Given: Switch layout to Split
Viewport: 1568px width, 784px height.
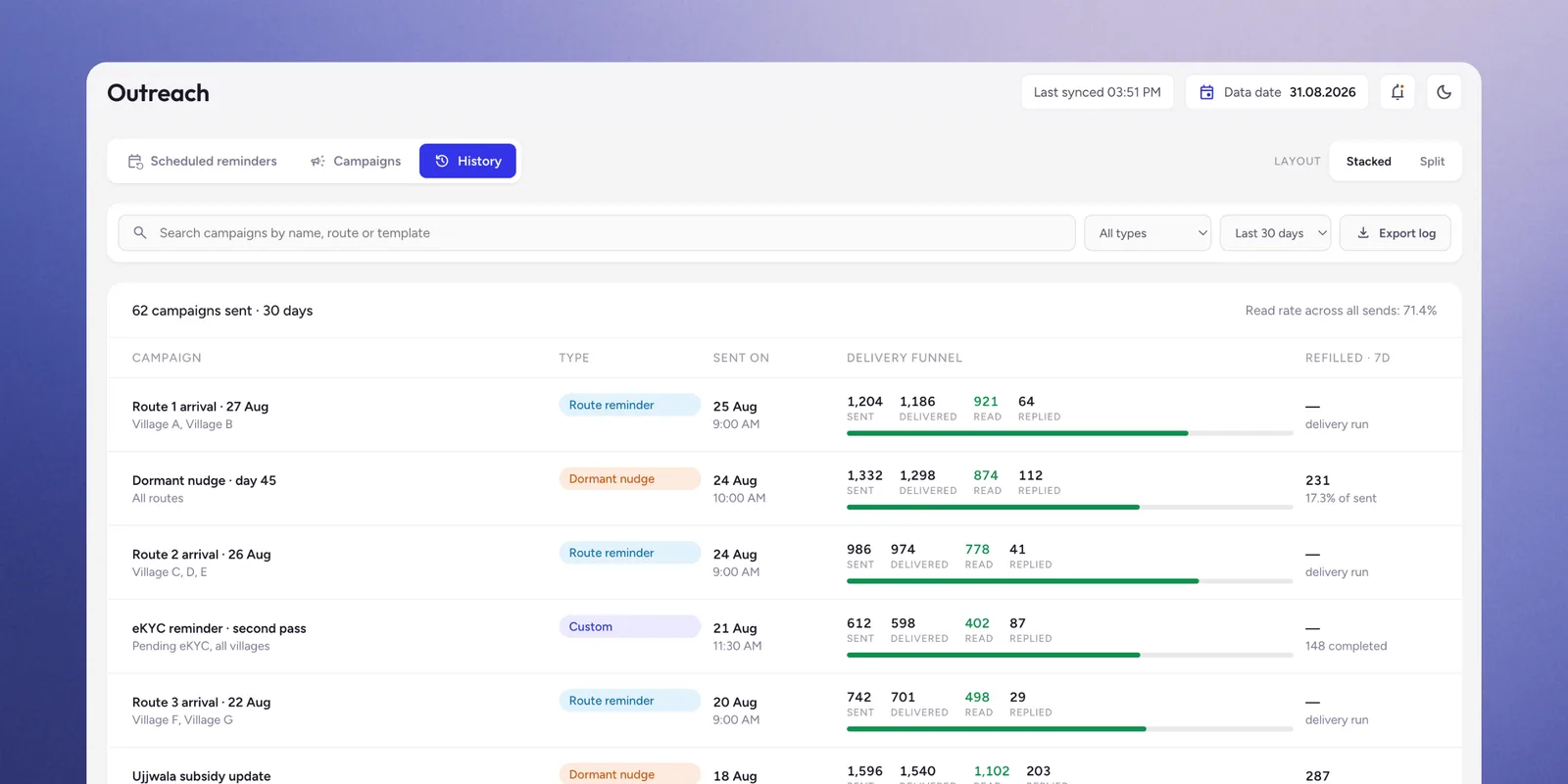Looking at the screenshot, I should (1432, 161).
